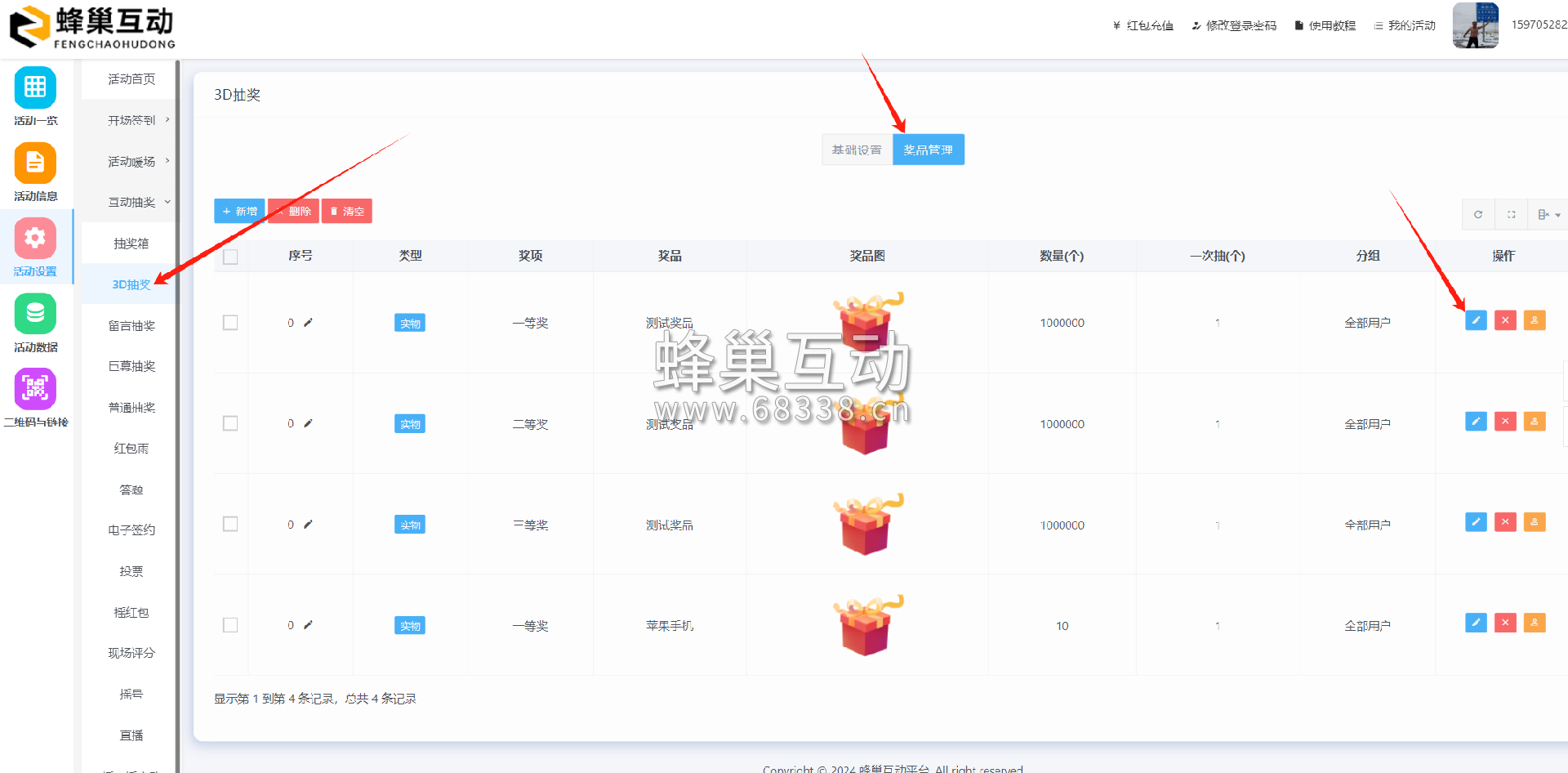Expand the 开场签到 submenu
1568x773 pixels.
(x=133, y=119)
